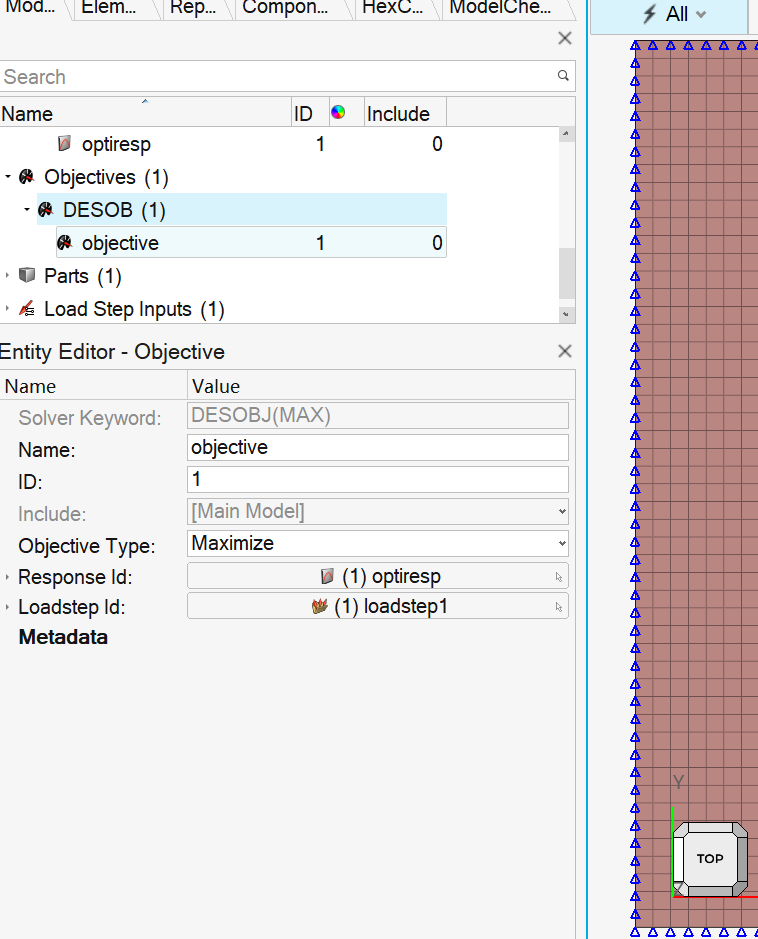The width and height of the screenshot is (758, 939).
Task: Click the Metadata section heading
Action: 63,637
